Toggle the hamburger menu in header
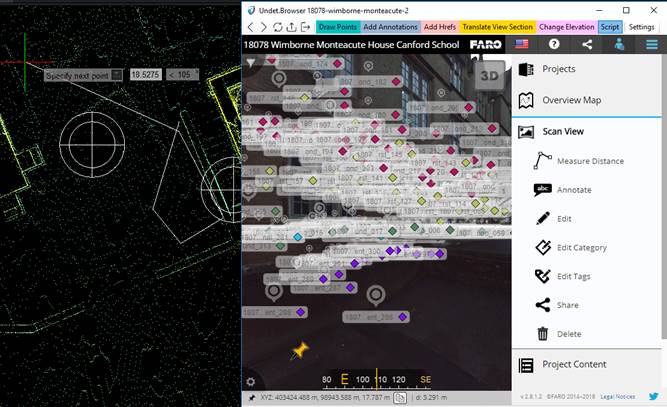 click(652, 44)
